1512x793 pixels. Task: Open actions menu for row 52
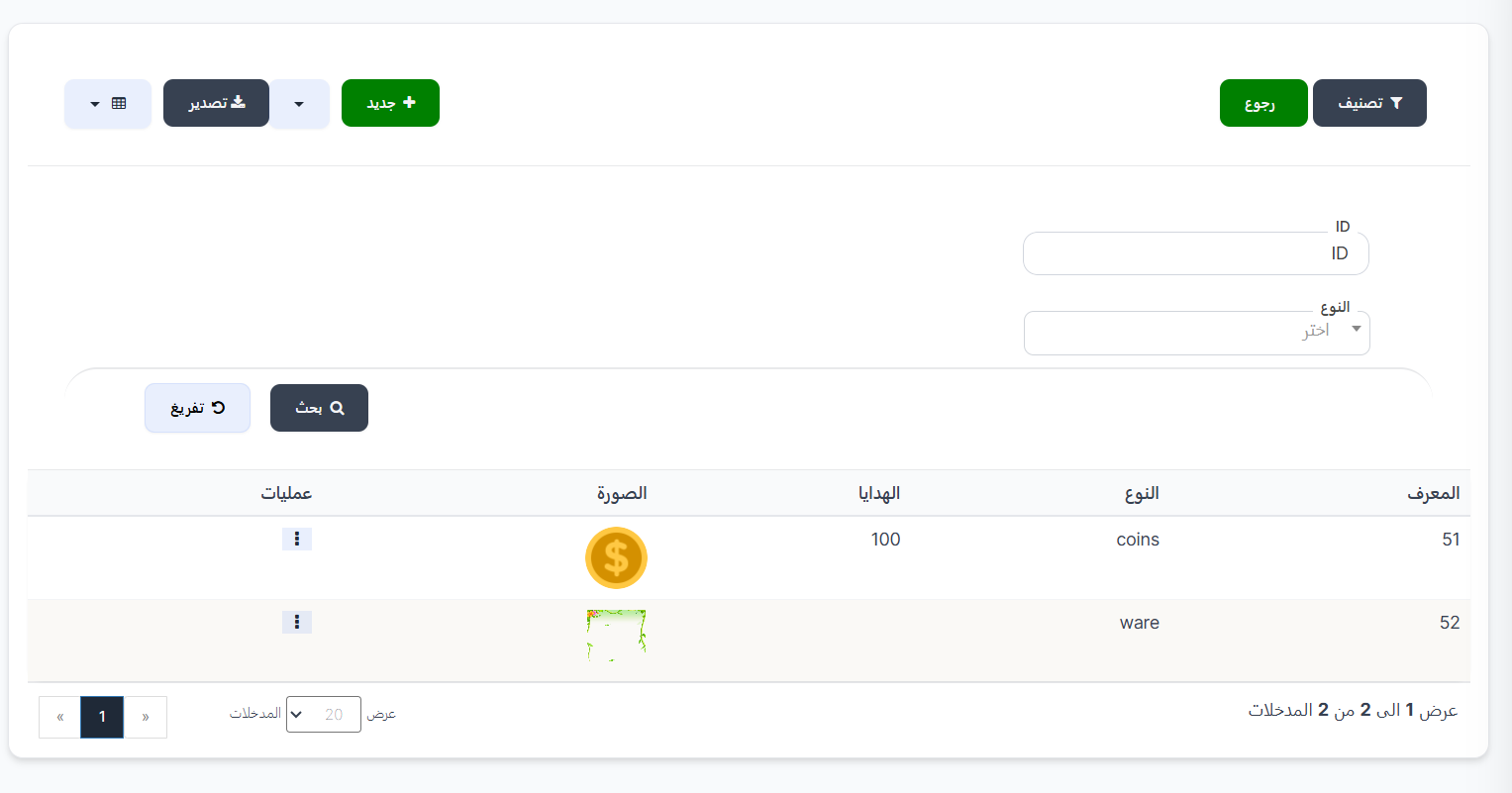click(x=297, y=622)
